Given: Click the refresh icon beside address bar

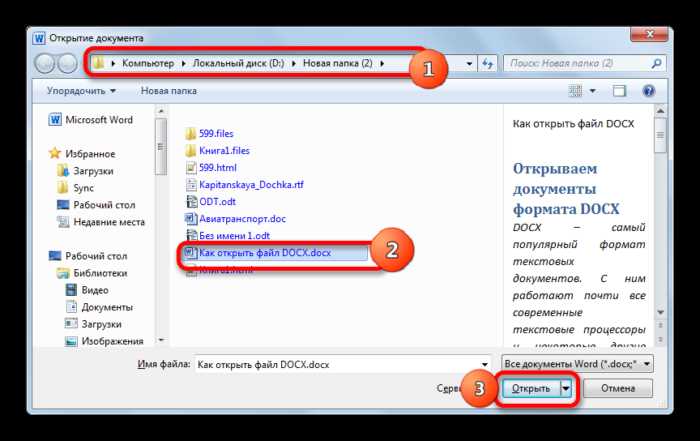Looking at the screenshot, I should [x=488, y=64].
